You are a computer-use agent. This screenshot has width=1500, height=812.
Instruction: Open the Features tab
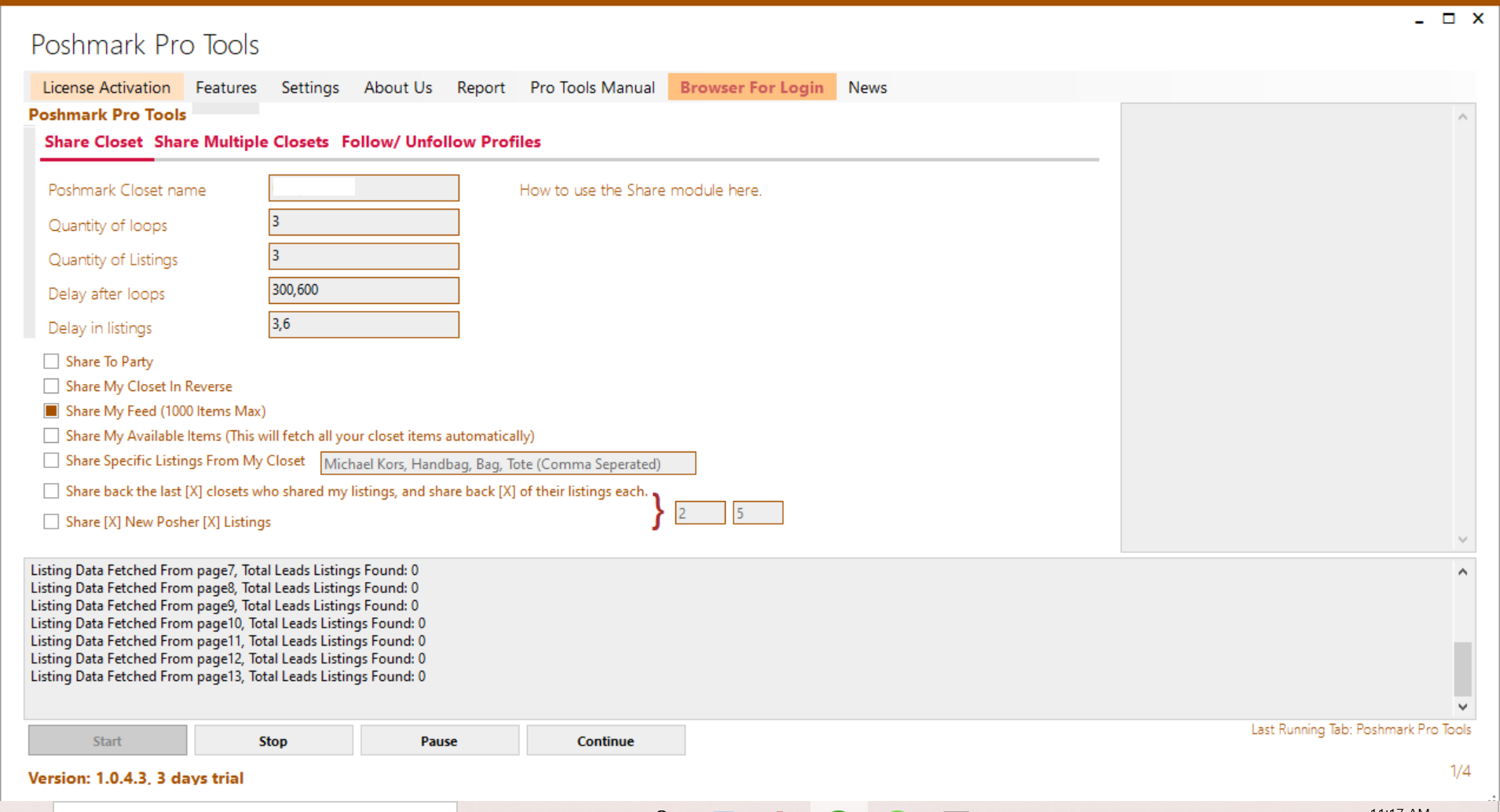pyautogui.click(x=226, y=87)
